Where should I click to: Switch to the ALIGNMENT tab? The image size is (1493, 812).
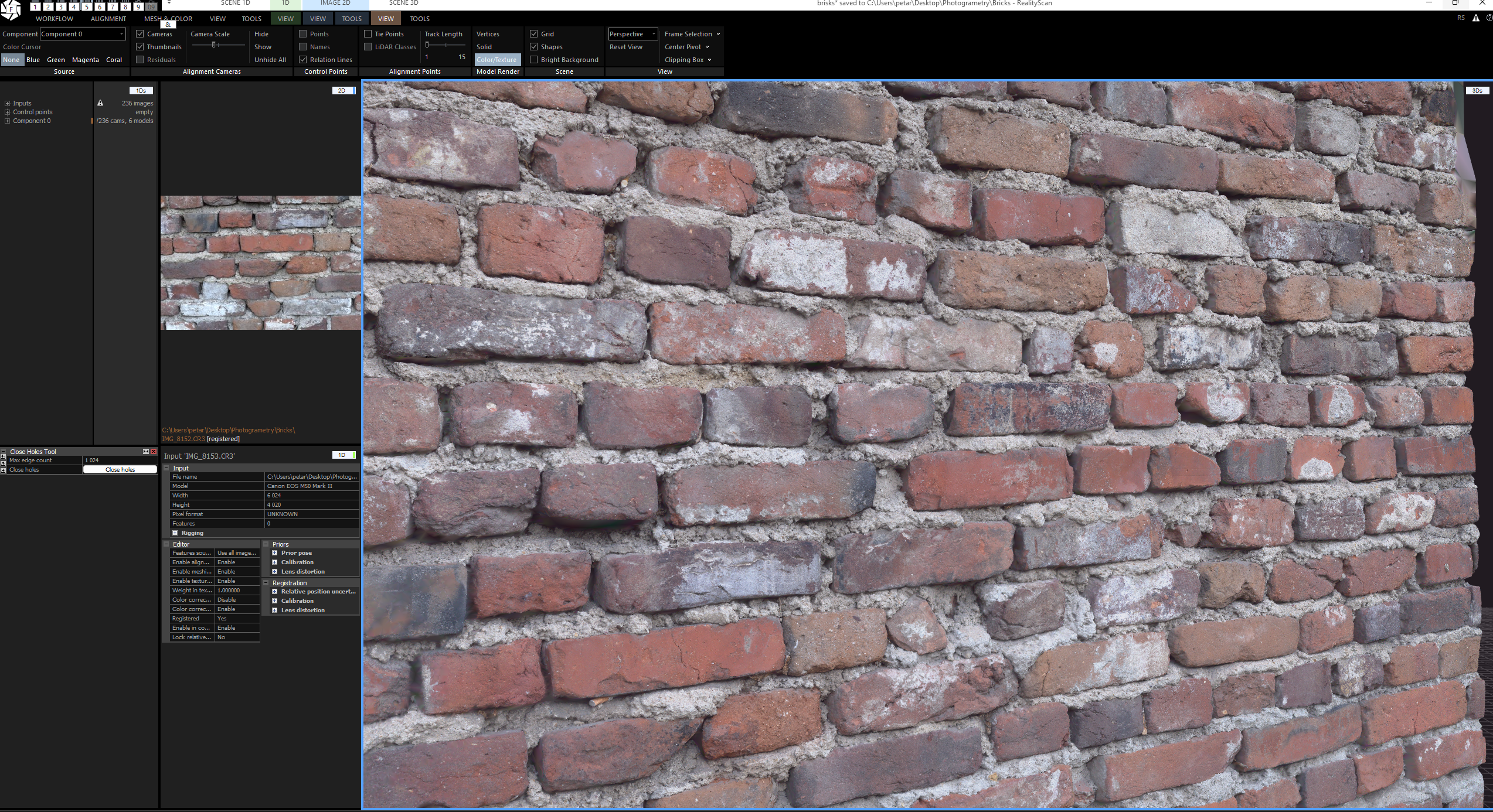pyautogui.click(x=108, y=19)
